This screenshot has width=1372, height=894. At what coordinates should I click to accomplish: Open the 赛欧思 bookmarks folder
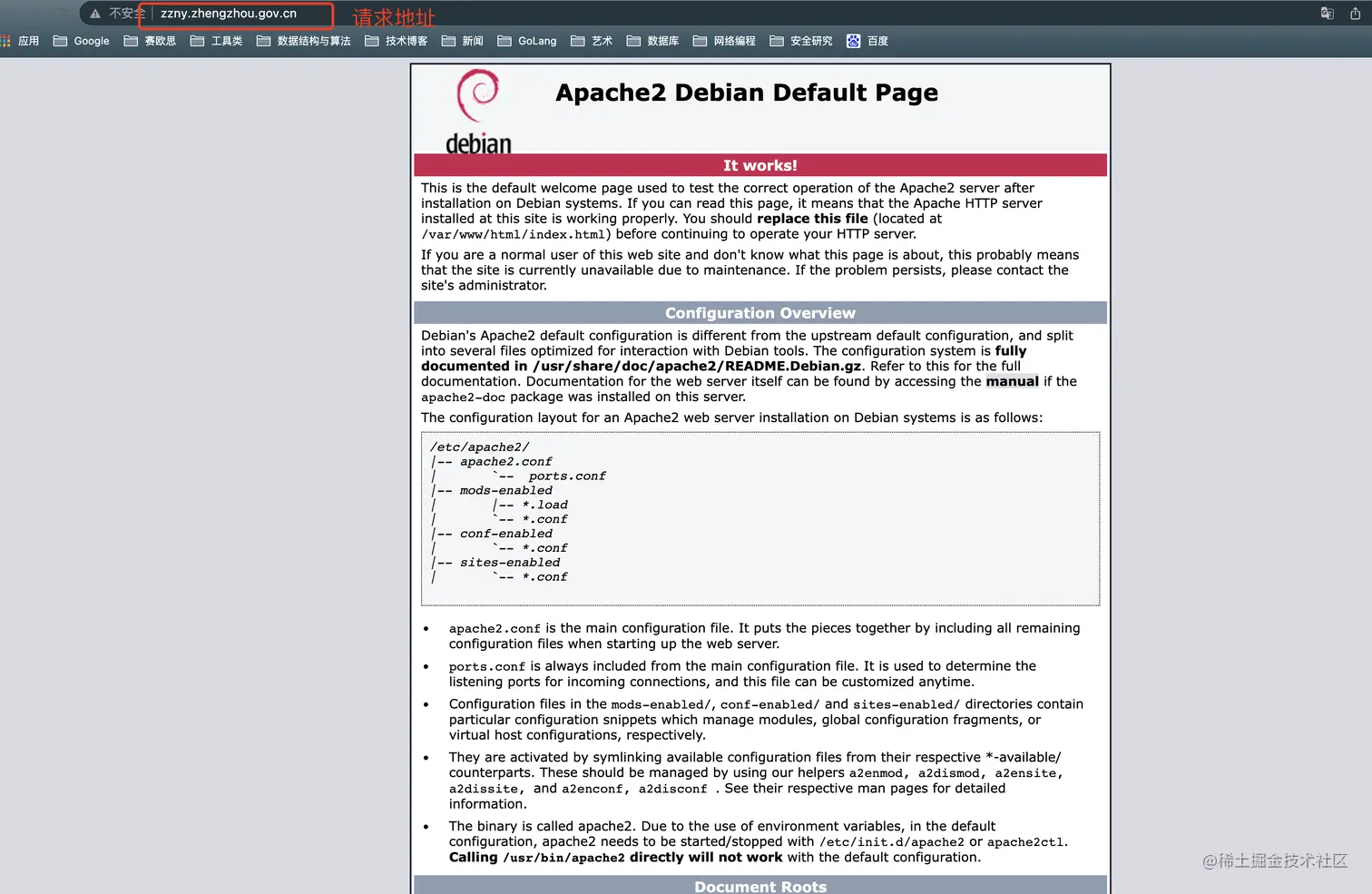[150, 41]
